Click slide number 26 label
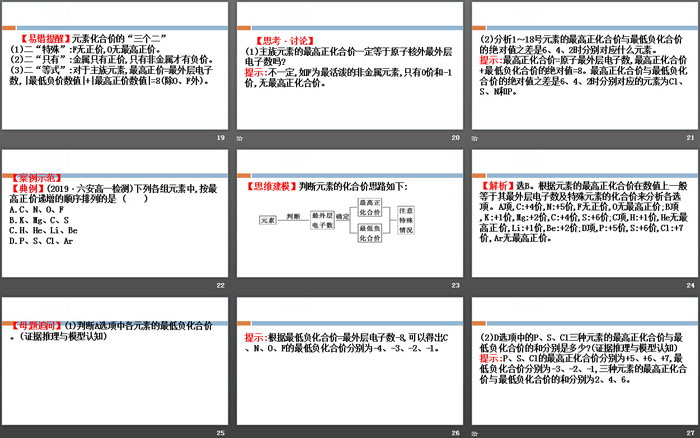This screenshot has height=438, width=700. (x=455, y=433)
